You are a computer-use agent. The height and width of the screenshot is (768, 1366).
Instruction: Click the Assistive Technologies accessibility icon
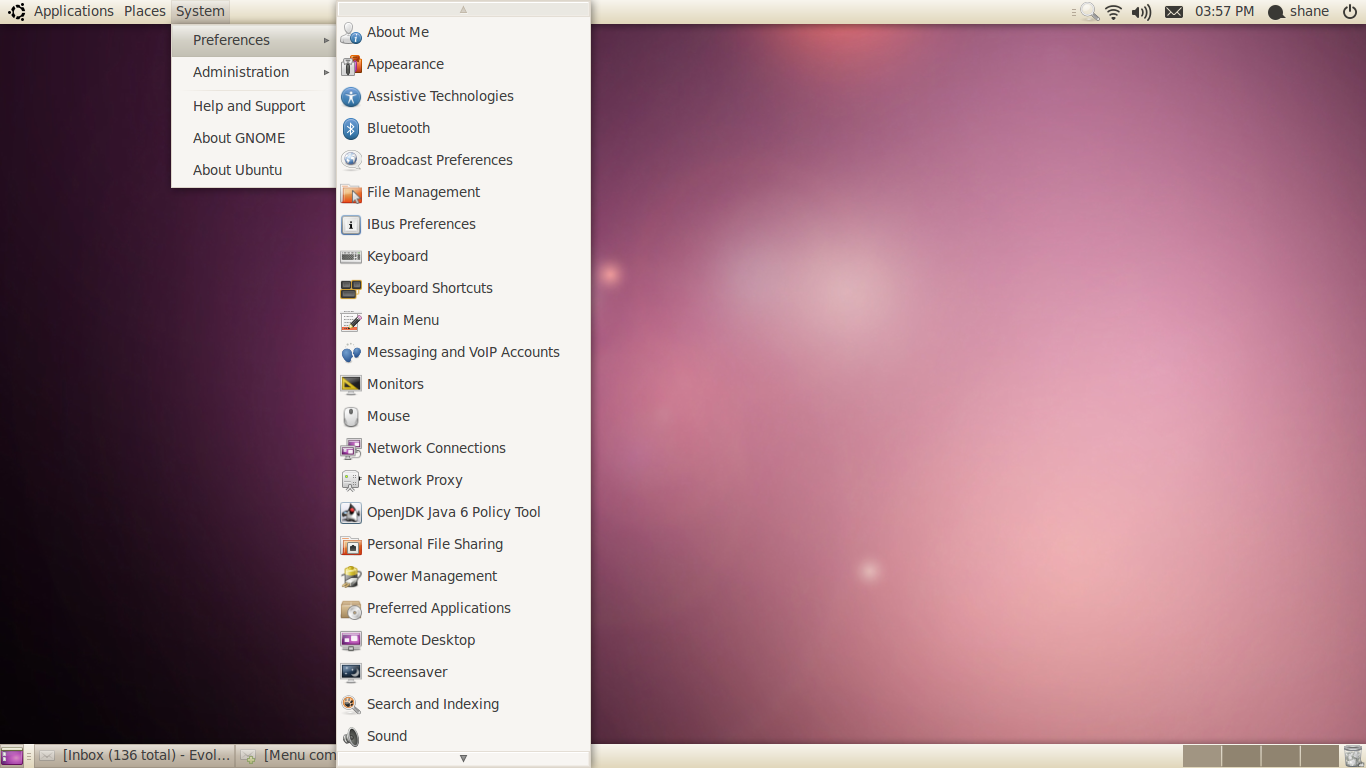pyautogui.click(x=350, y=96)
